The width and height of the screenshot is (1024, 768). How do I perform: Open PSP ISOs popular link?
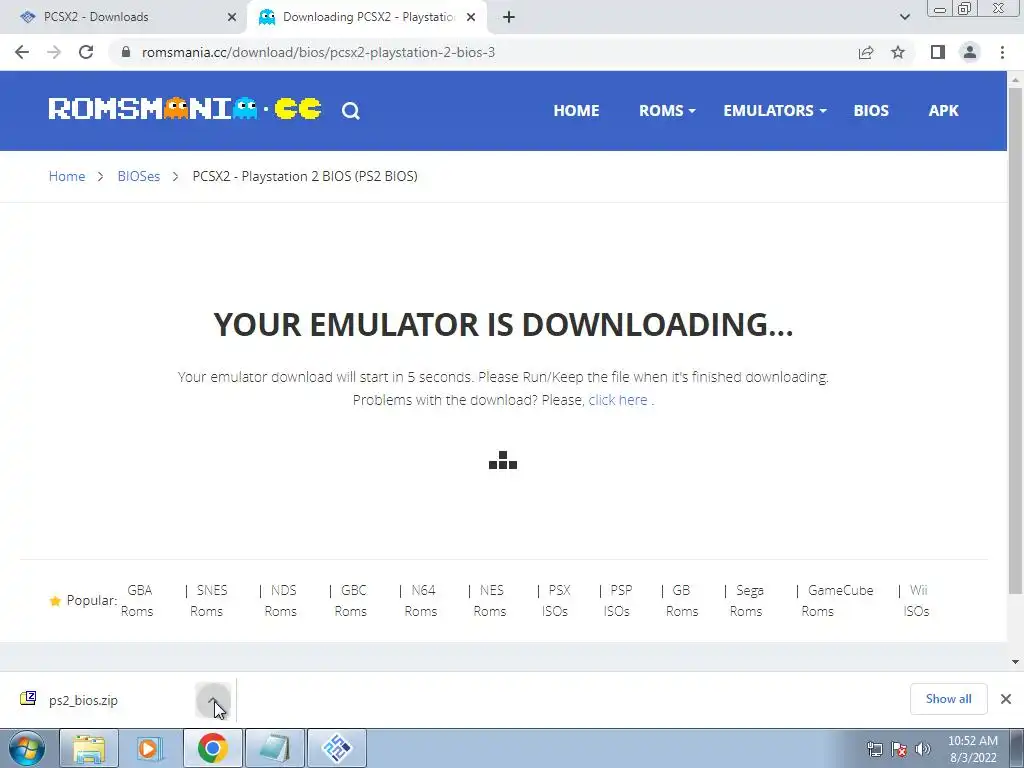tap(618, 601)
